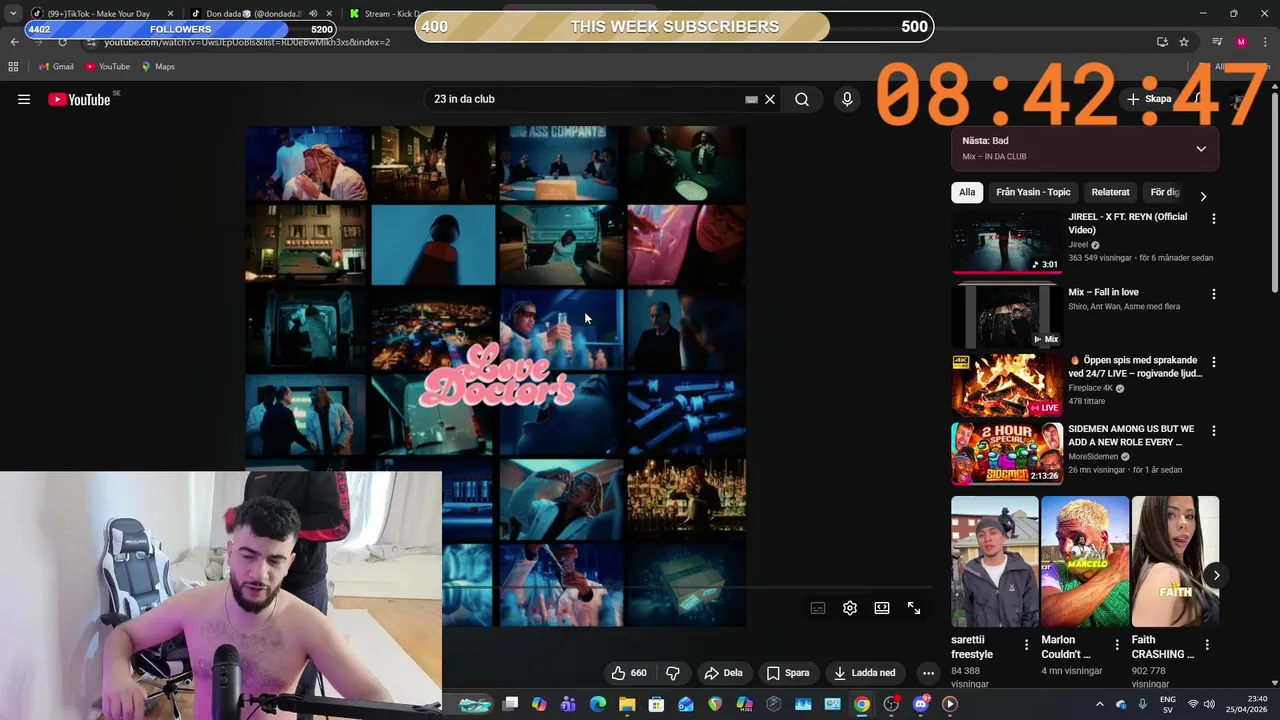Click the browser back arrow
Viewport: 1280px width, 720px height.
14,42
